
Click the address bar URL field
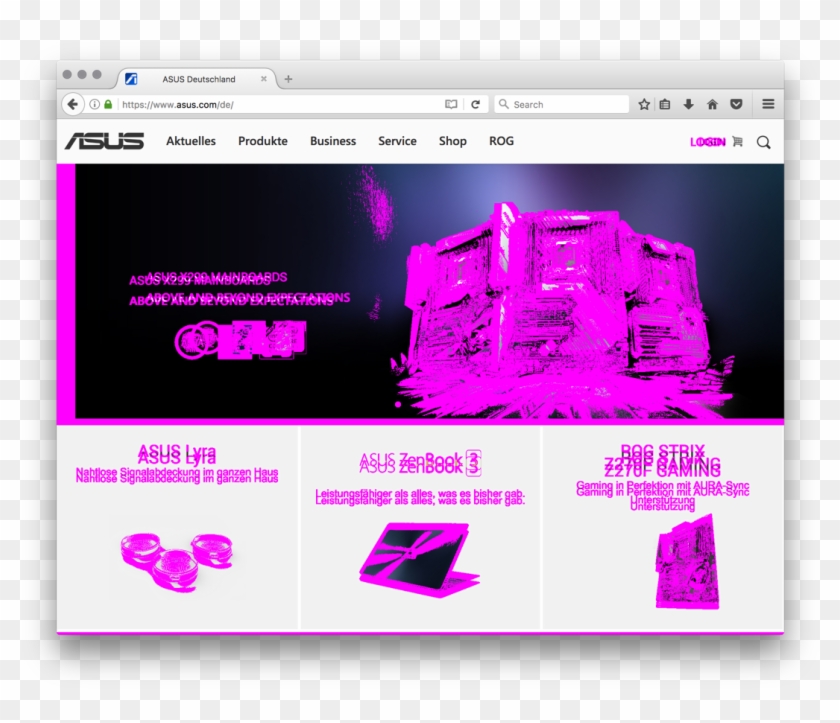pyautogui.click(x=280, y=104)
